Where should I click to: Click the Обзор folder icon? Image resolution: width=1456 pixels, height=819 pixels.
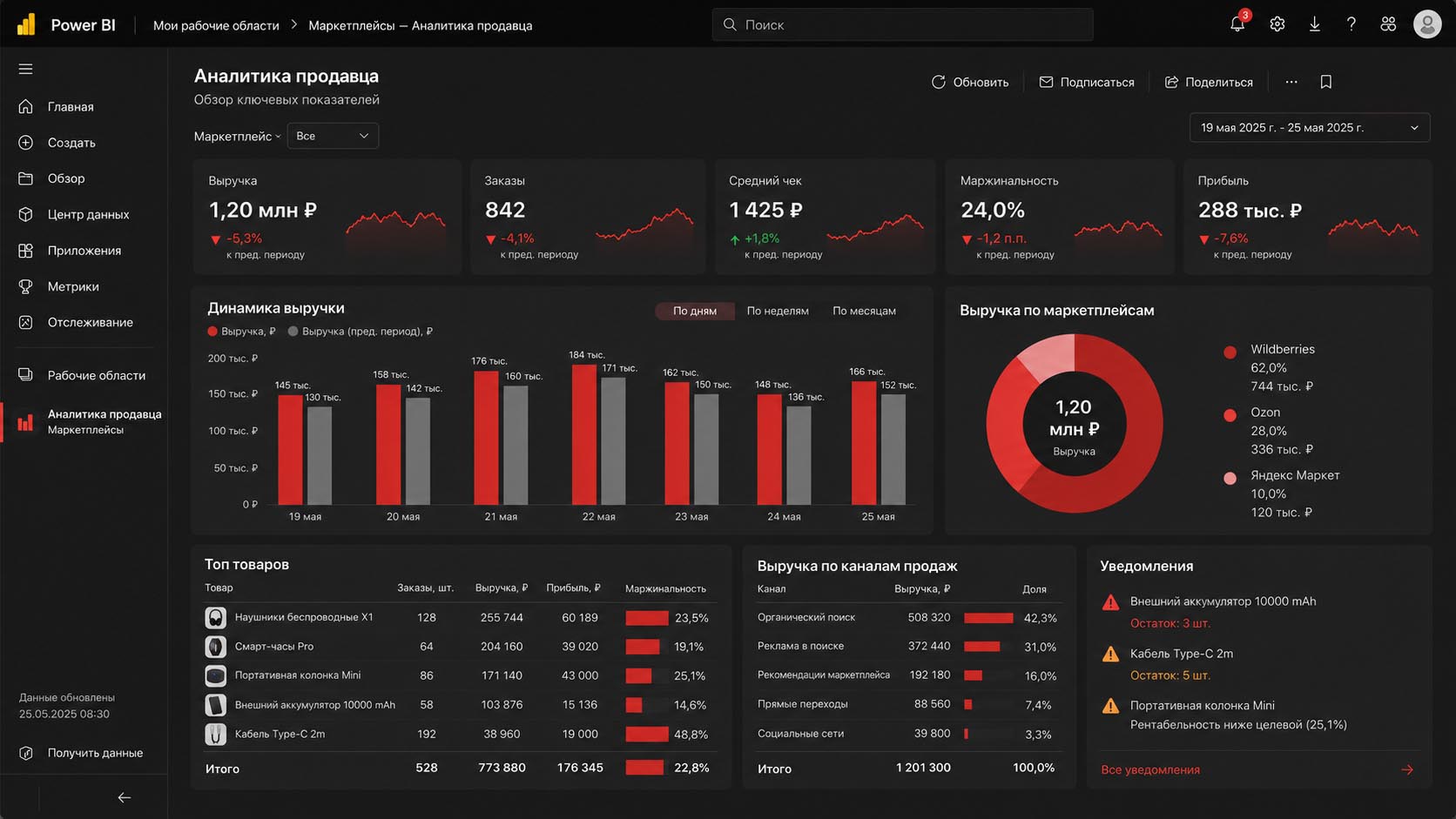pos(25,178)
